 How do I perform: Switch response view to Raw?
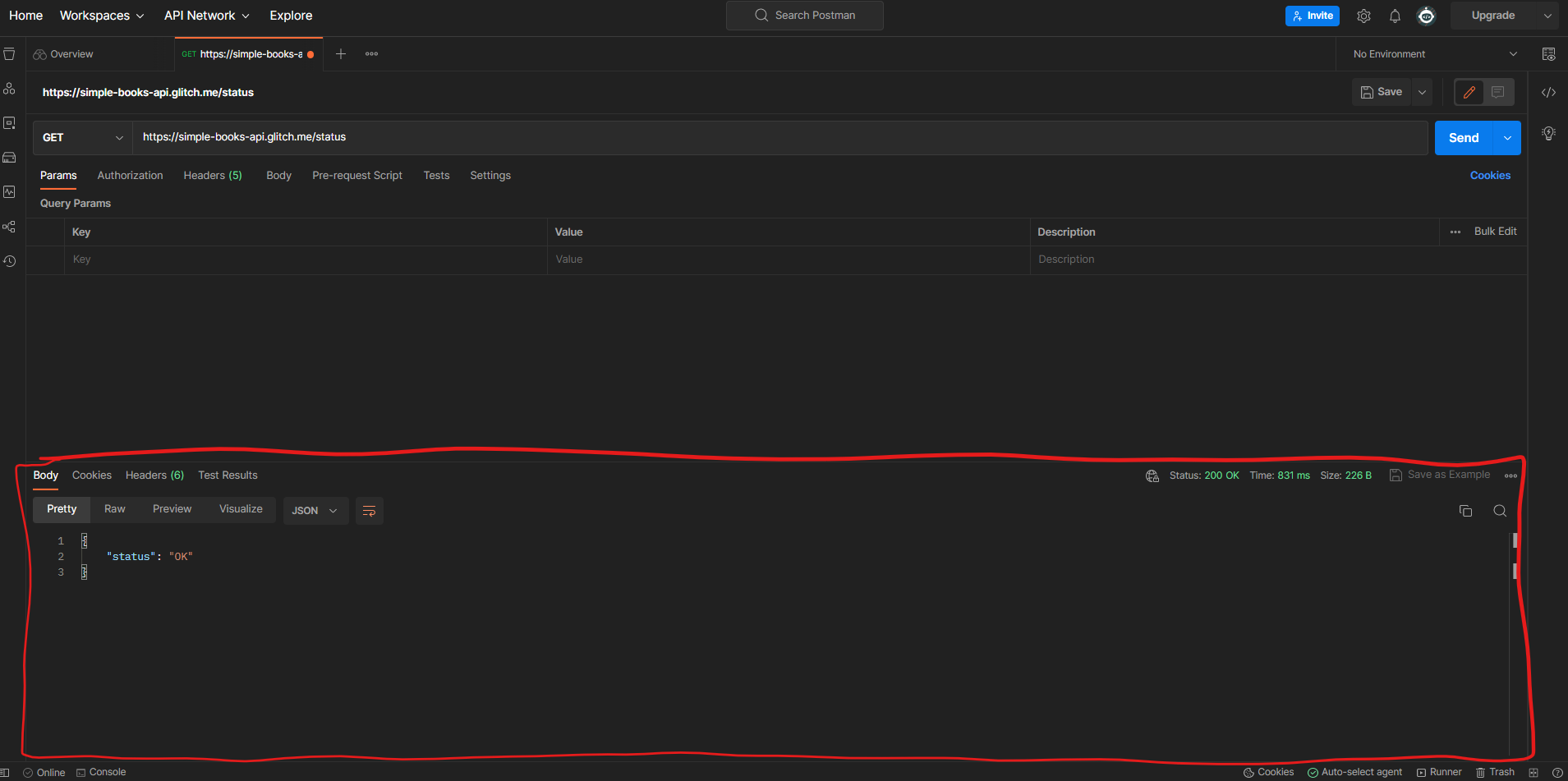[x=115, y=509]
